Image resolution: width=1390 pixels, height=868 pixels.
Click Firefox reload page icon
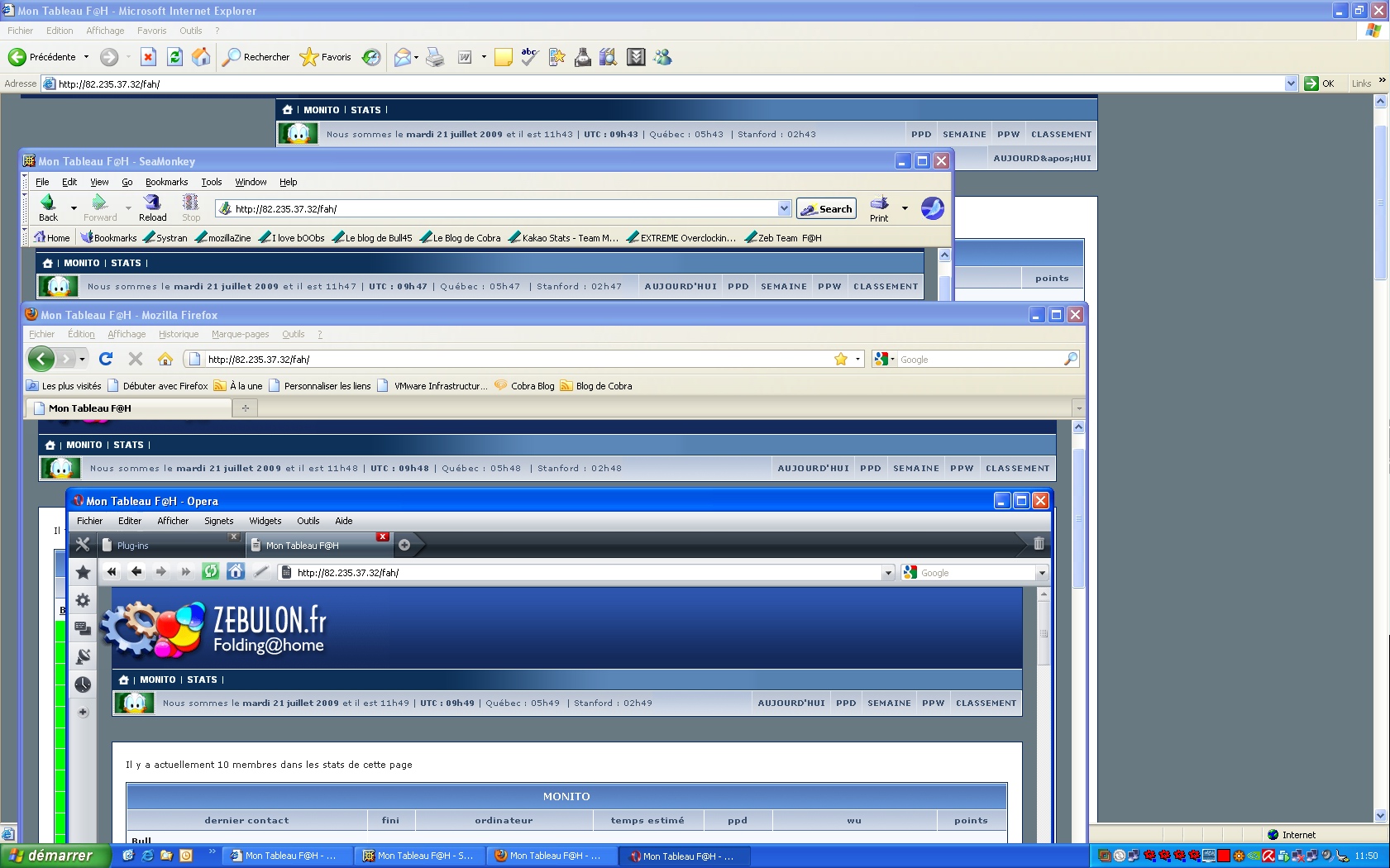click(x=106, y=359)
